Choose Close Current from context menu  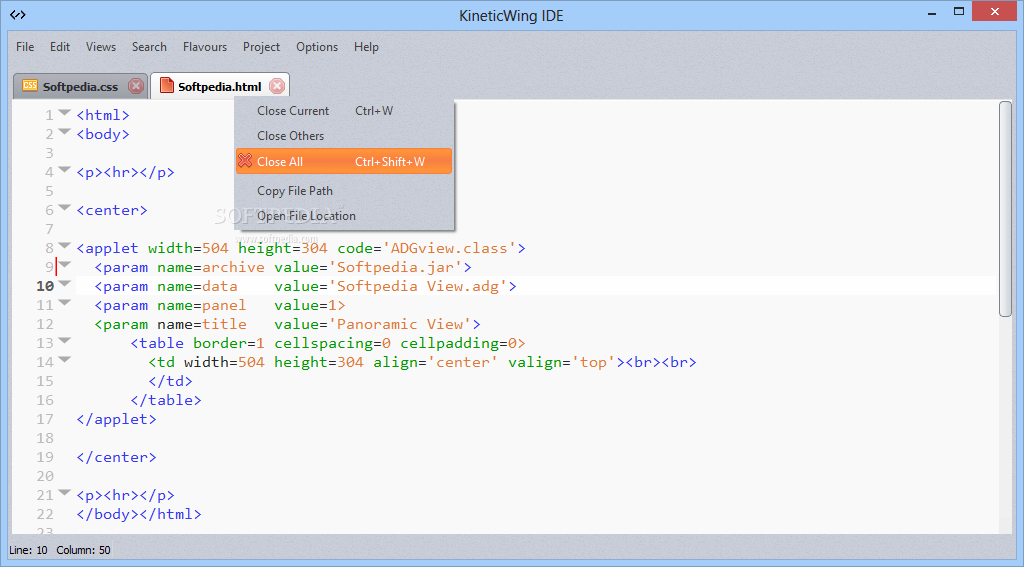(344, 111)
